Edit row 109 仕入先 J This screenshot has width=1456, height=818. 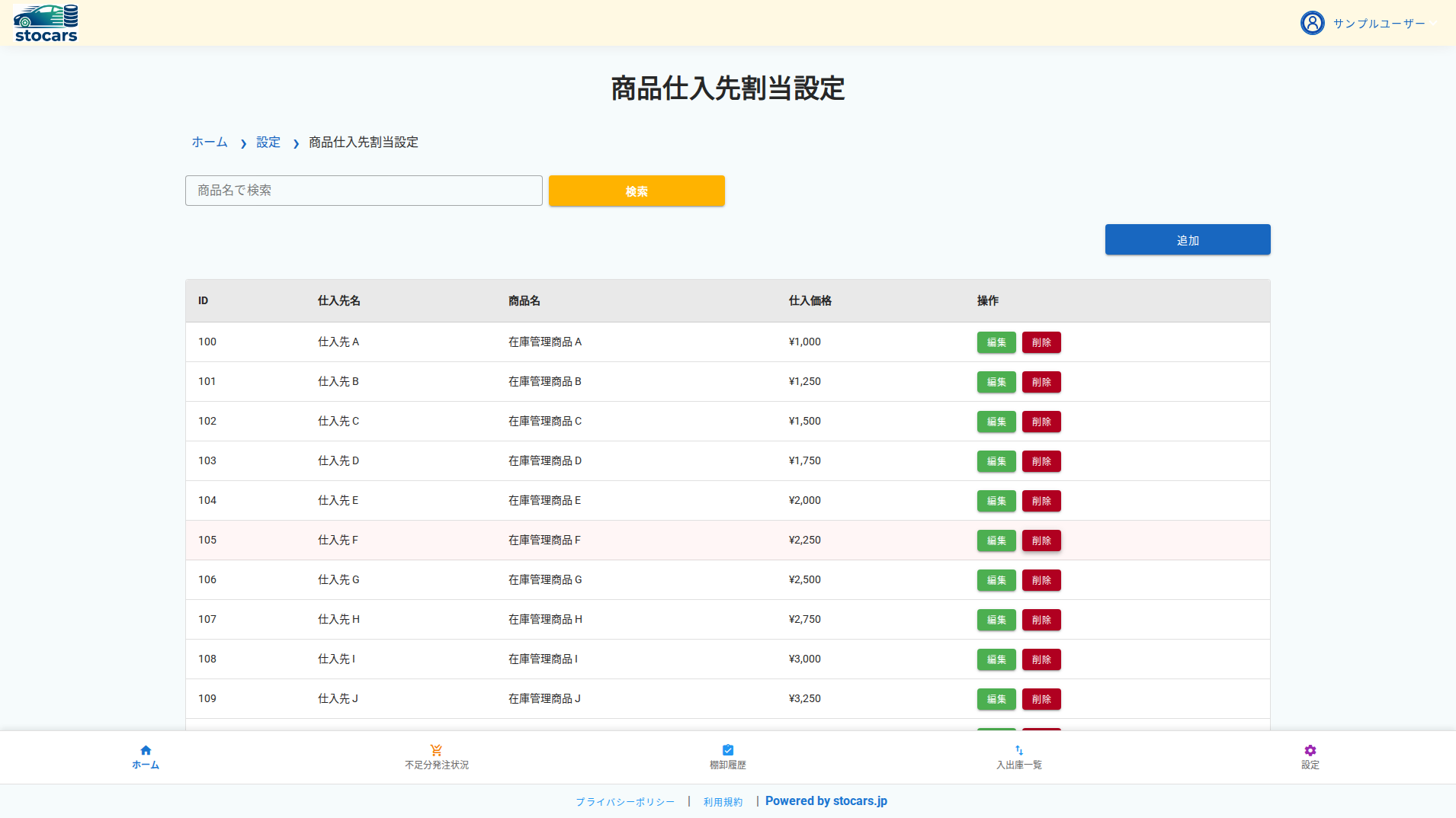point(996,699)
